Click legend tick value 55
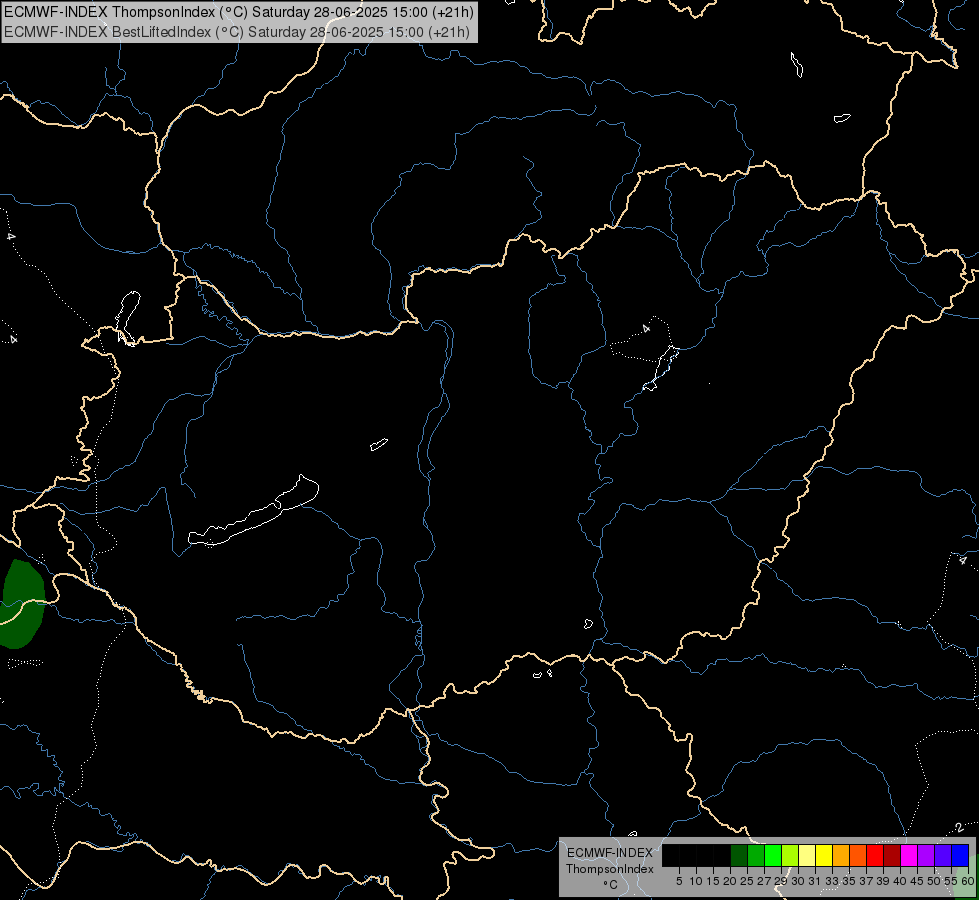979x900 pixels. (950, 881)
